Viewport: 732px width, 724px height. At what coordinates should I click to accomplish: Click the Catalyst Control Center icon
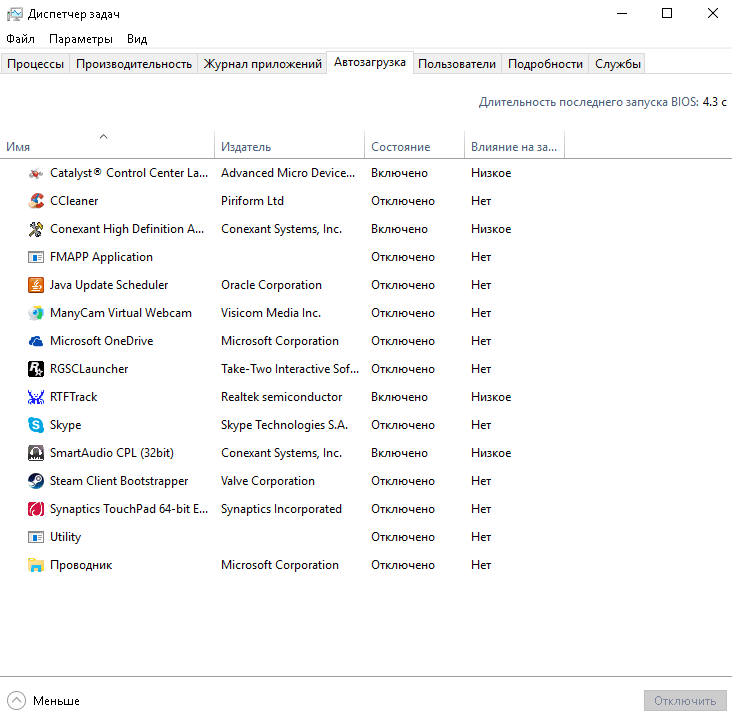click(x=36, y=173)
